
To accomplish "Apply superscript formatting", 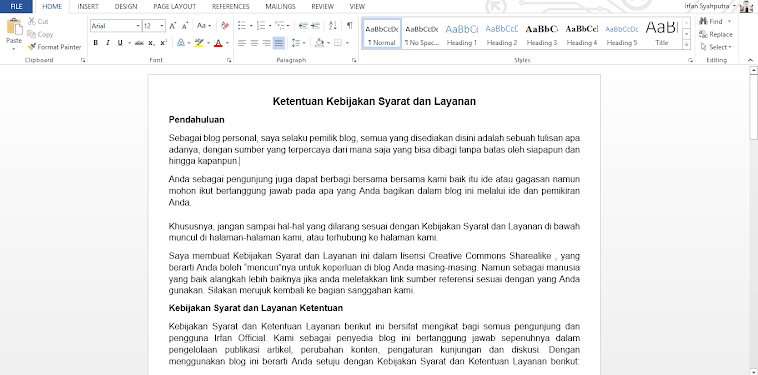I will click(163, 43).
